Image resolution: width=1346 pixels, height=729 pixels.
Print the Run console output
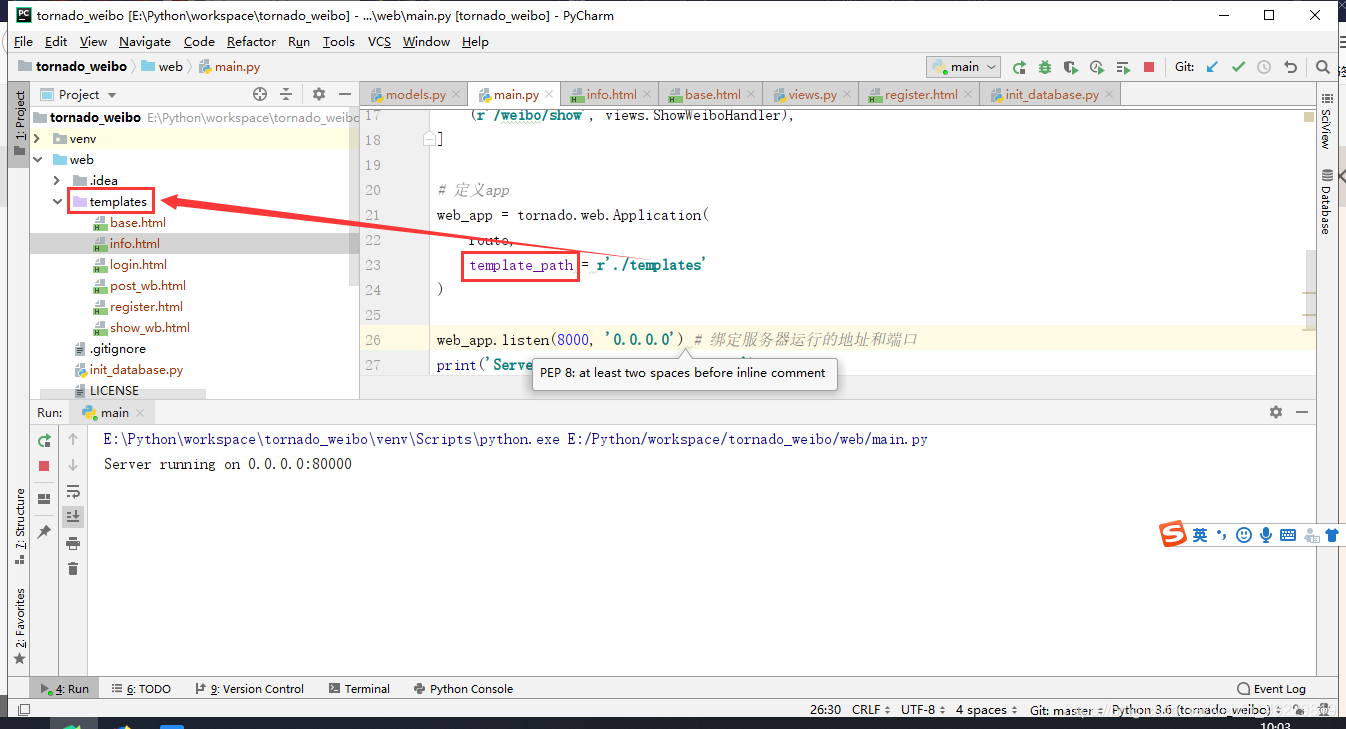[x=73, y=543]
